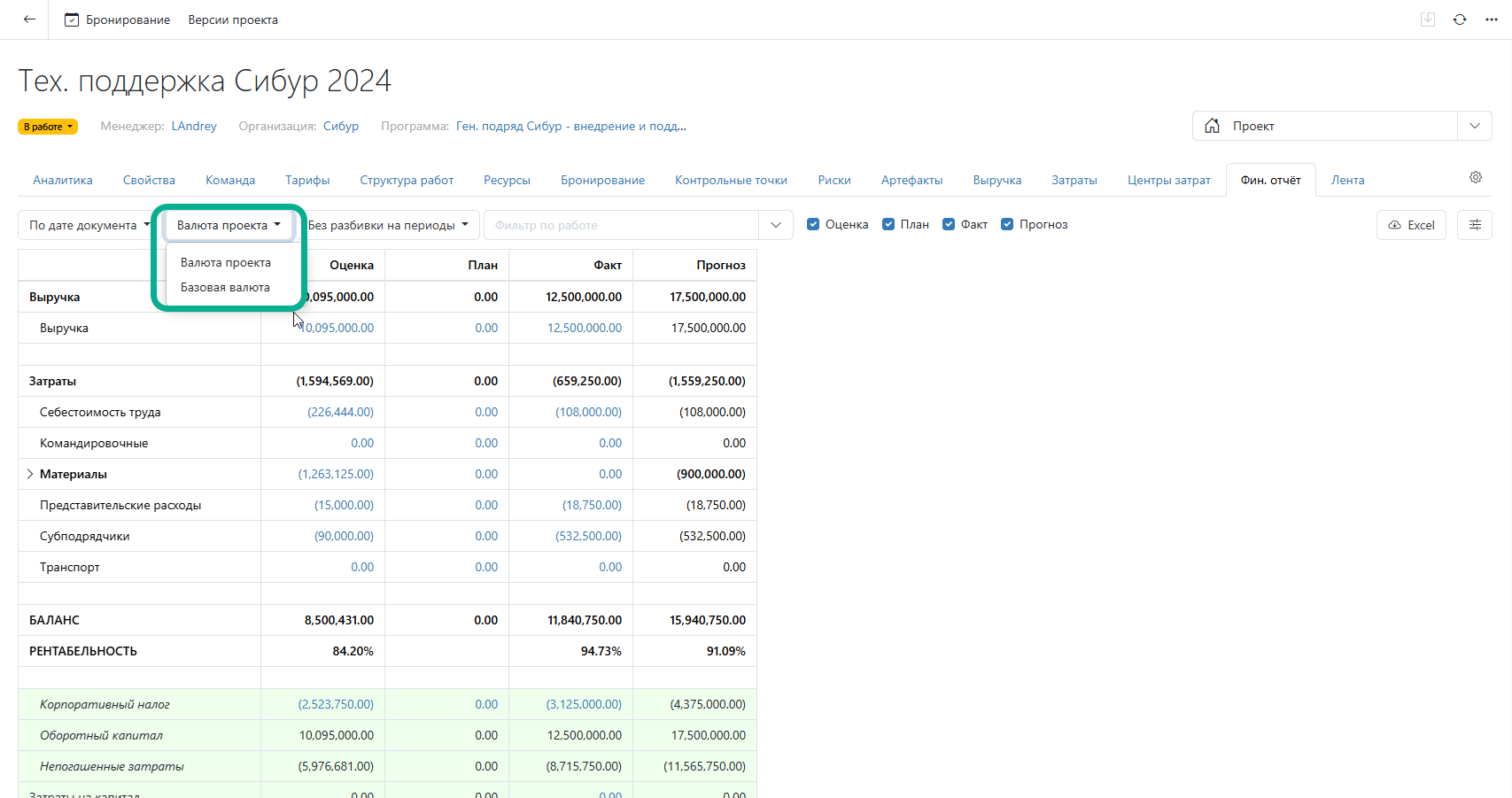This screenshot has height=798, width=1512.
Task: Toggle the Оценка checkbox
Action: (x=813, y=224)
